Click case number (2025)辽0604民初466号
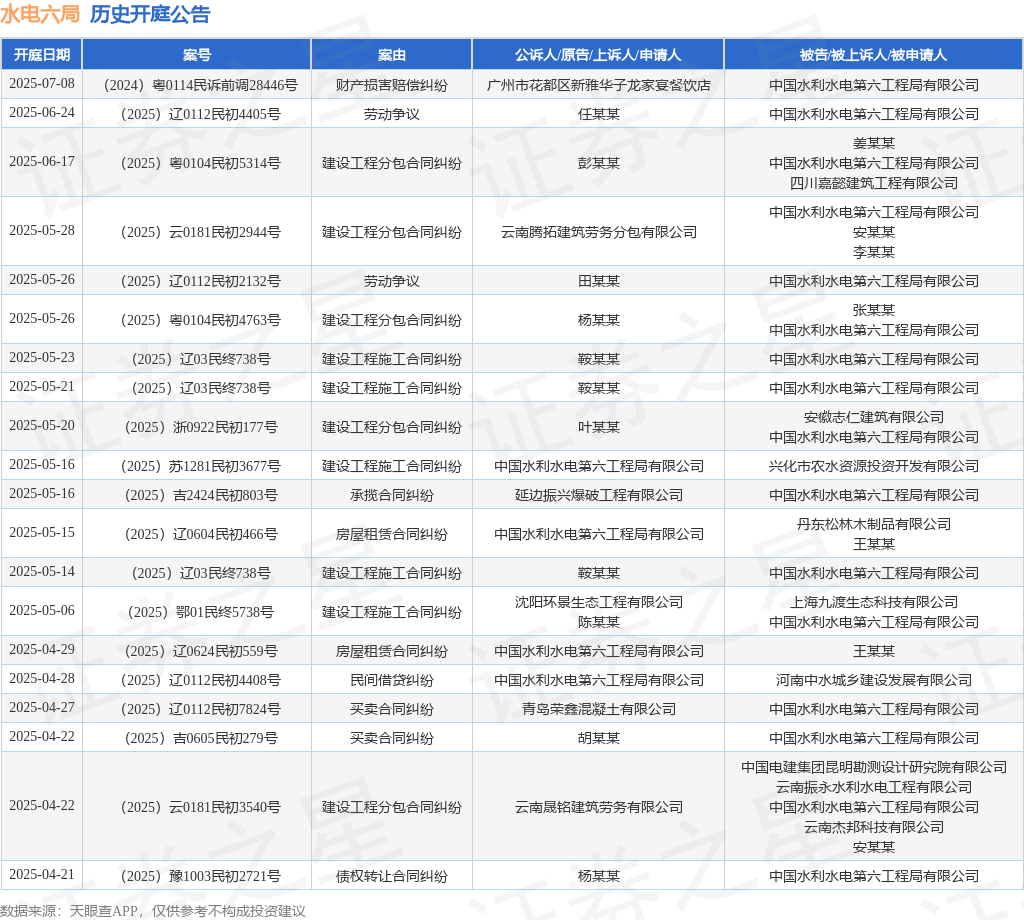The image size is (1024, 920). click(x=197, y=535)
